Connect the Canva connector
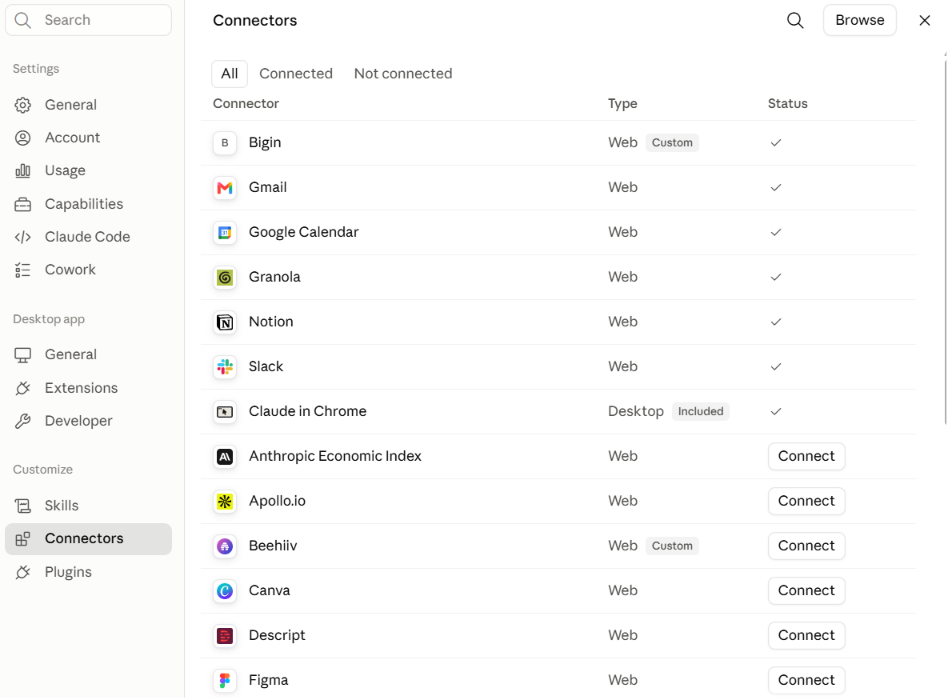Screen dimensions: 947x698 806,591
